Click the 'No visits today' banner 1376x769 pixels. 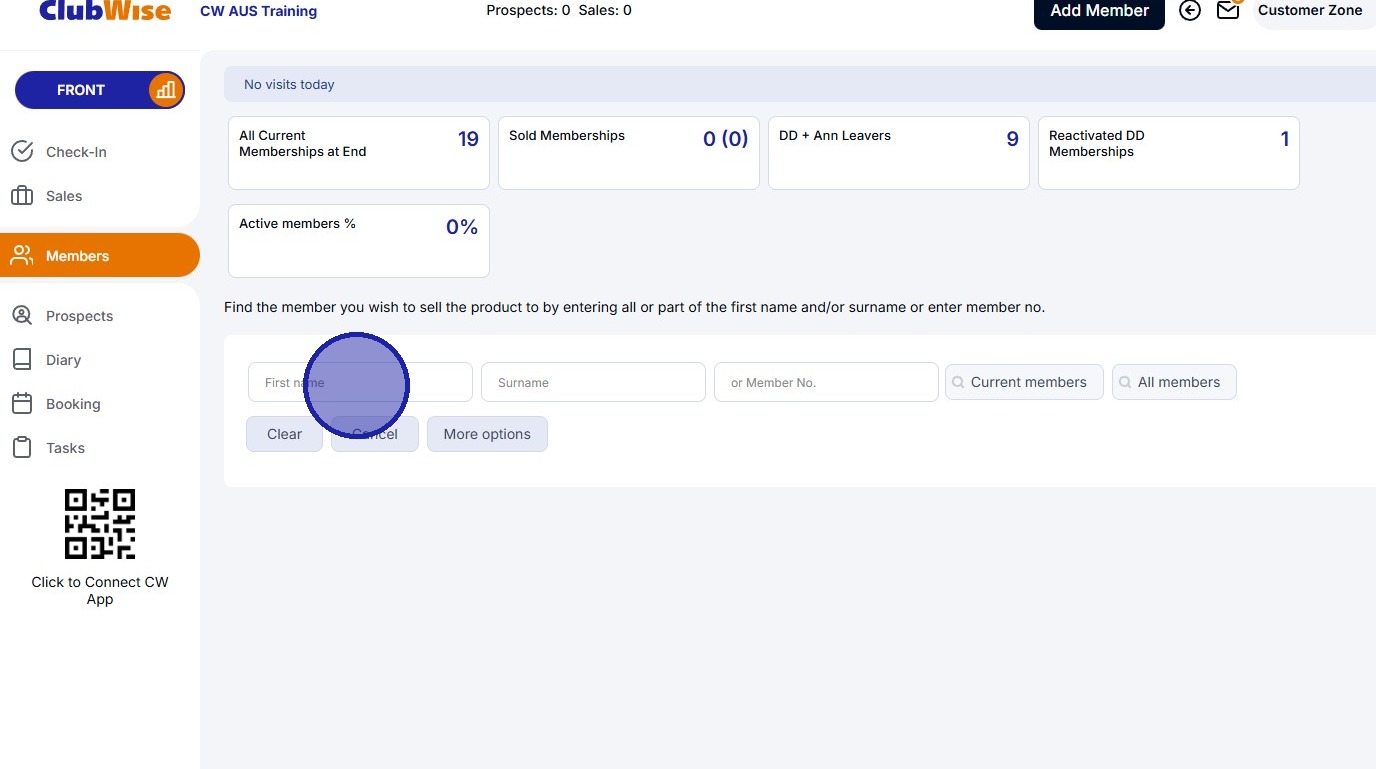coord(800,84)
